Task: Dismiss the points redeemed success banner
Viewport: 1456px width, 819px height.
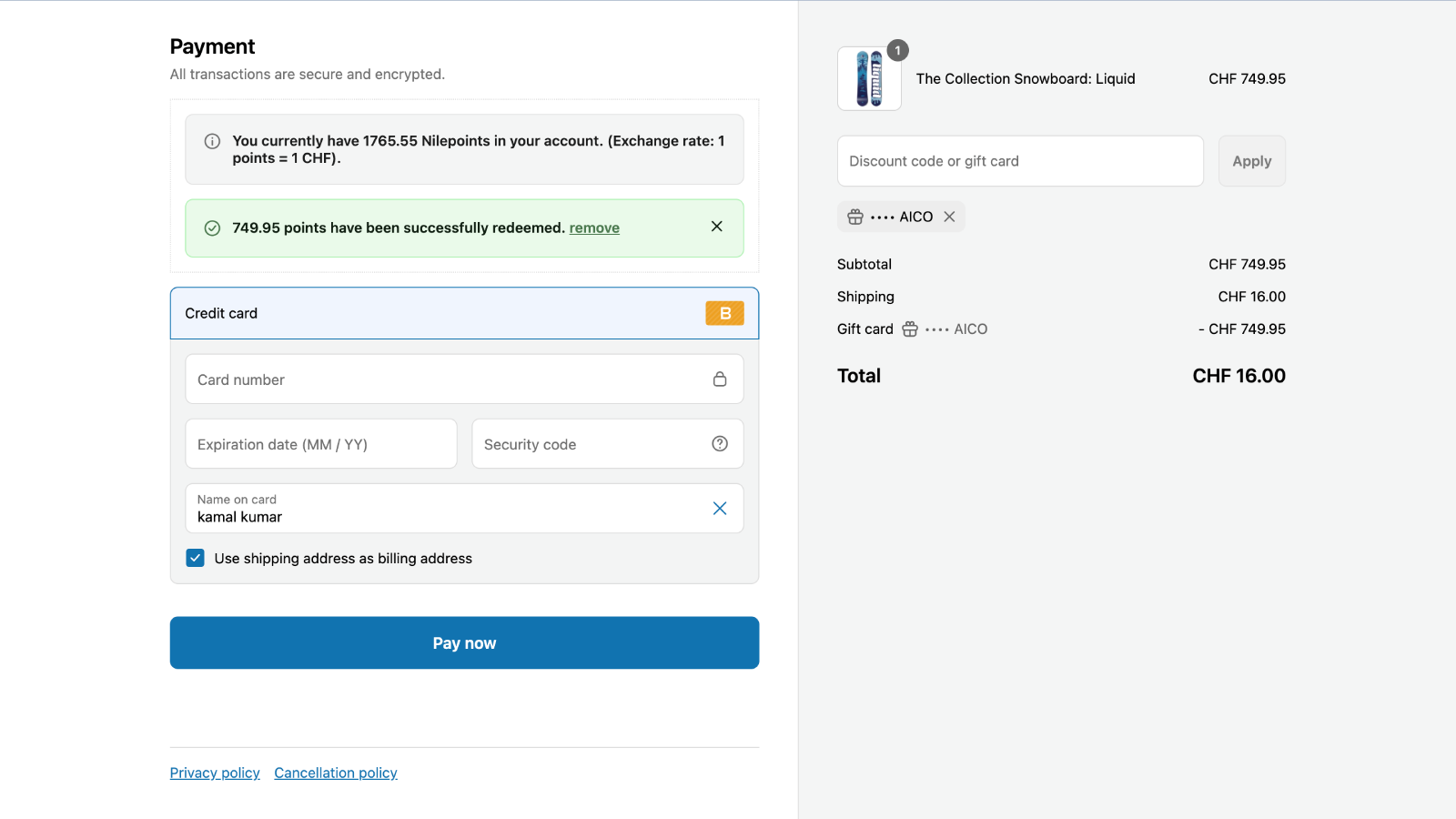Action: (717, 227)
